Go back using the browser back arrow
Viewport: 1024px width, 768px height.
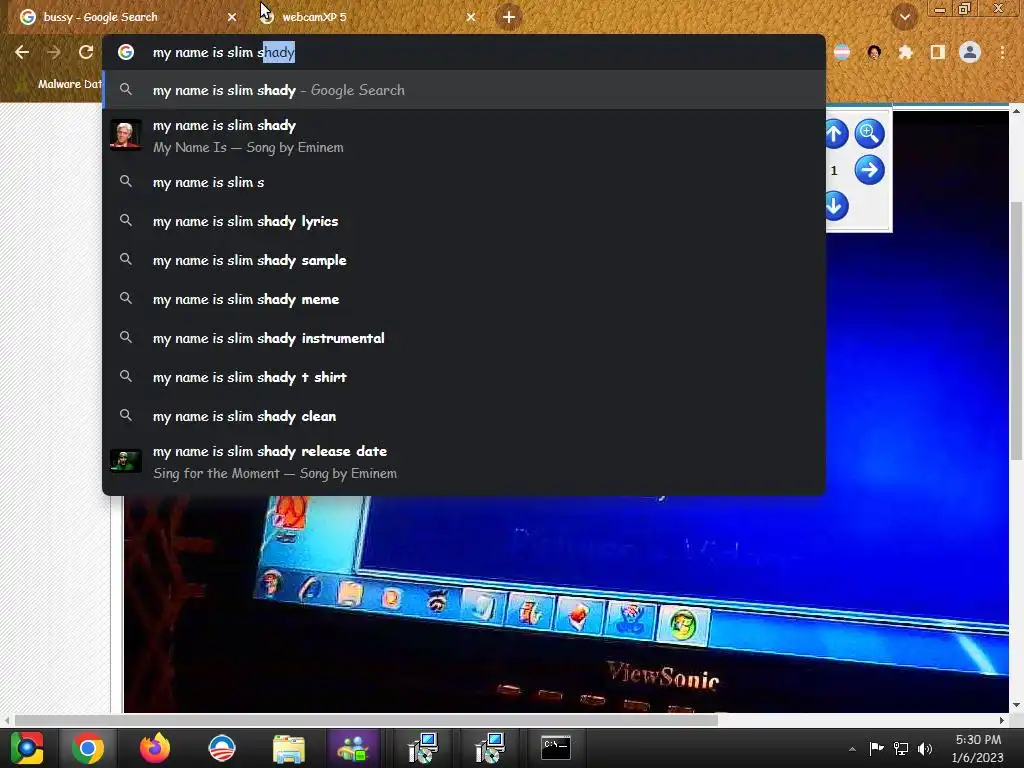pyautogui.click(x=22, y=52)
